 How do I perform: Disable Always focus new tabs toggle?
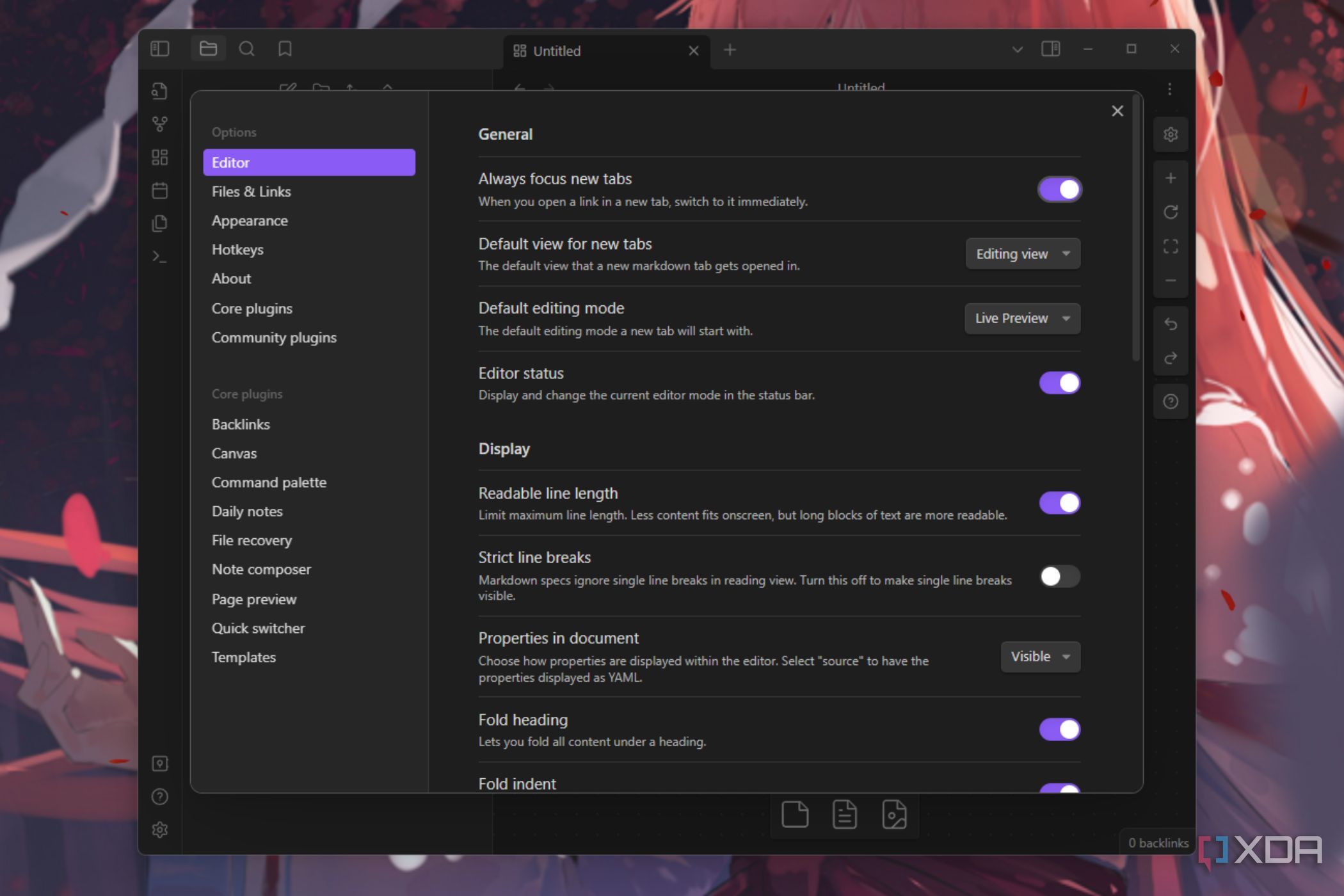point(1060,189)
